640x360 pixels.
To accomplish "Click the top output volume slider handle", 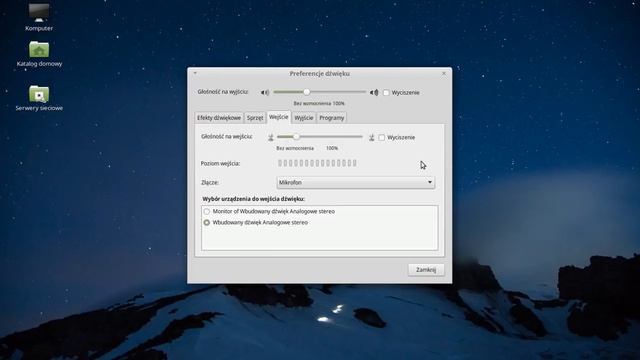I will point(307,92).
